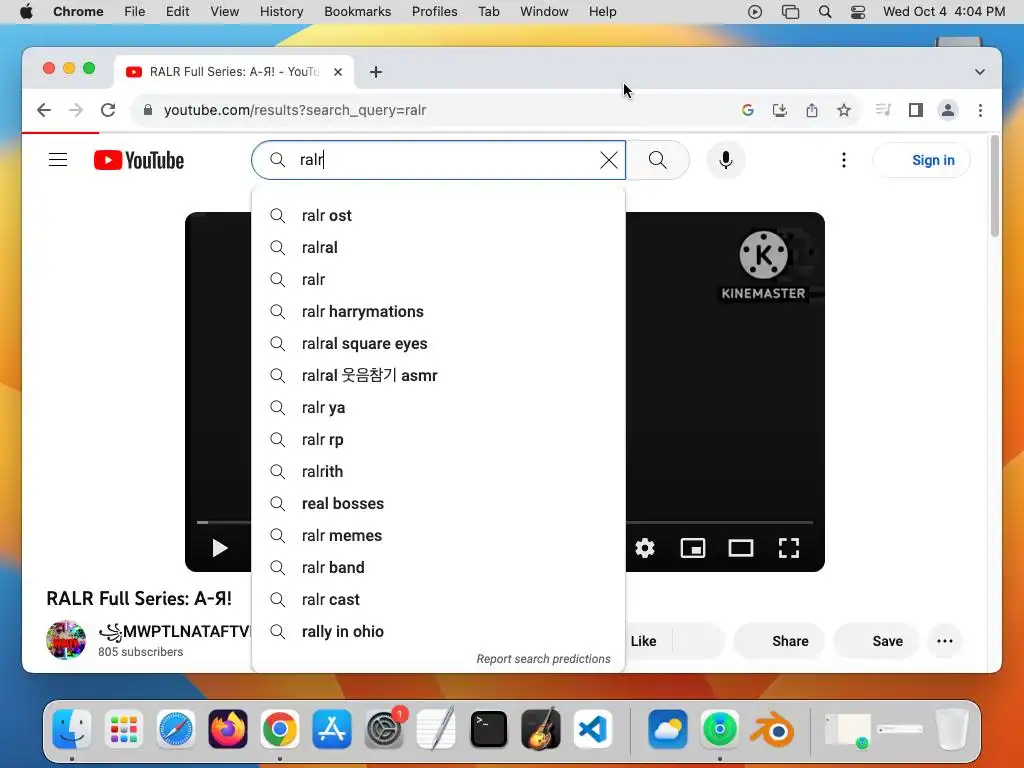1024x768 pixels.
Task: Choose suggestion "ralr harrymations"
Action: coord(438,312)
